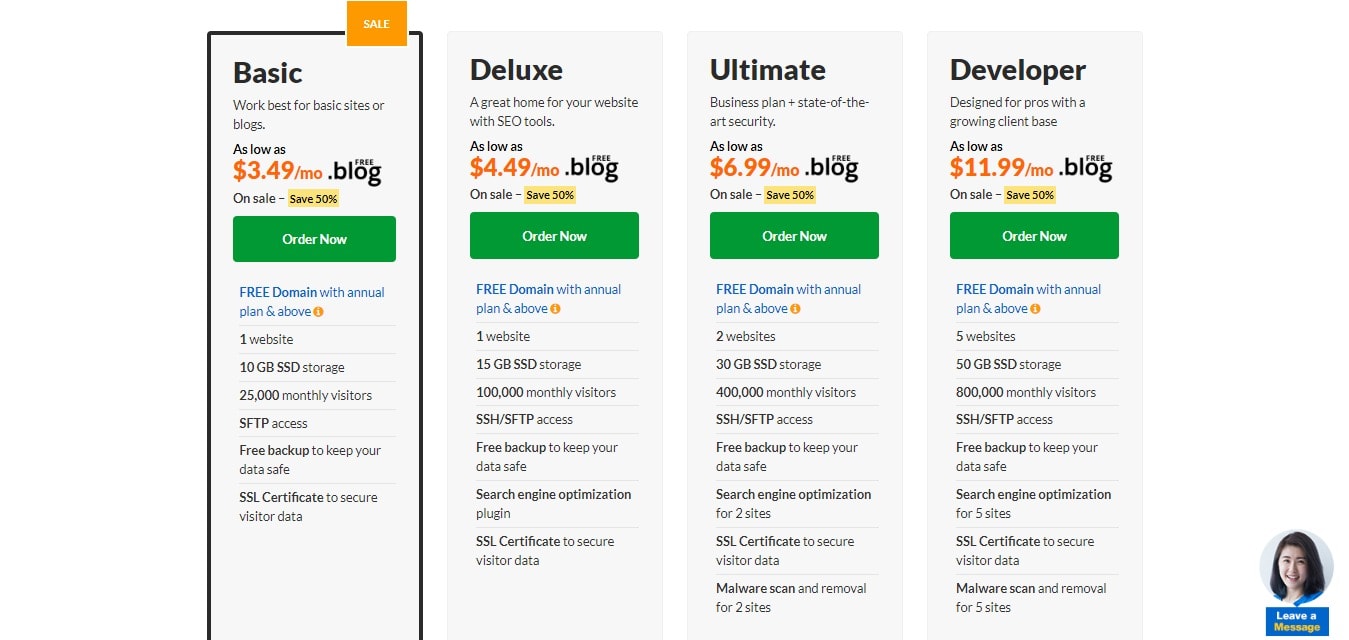Click the free .blog logo under Deluxe

[591, 168]
